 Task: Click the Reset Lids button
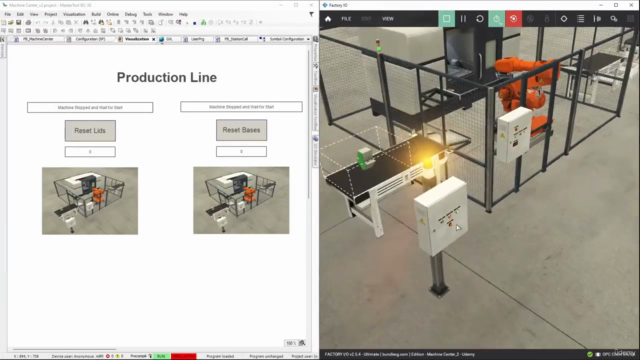point(90,131)
